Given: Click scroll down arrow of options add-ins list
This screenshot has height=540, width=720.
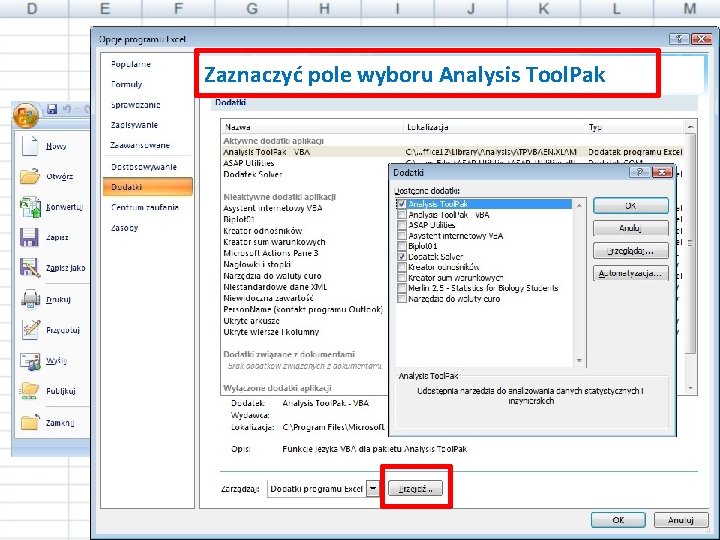Looking at the screenshot, I should tap(690, 388).
